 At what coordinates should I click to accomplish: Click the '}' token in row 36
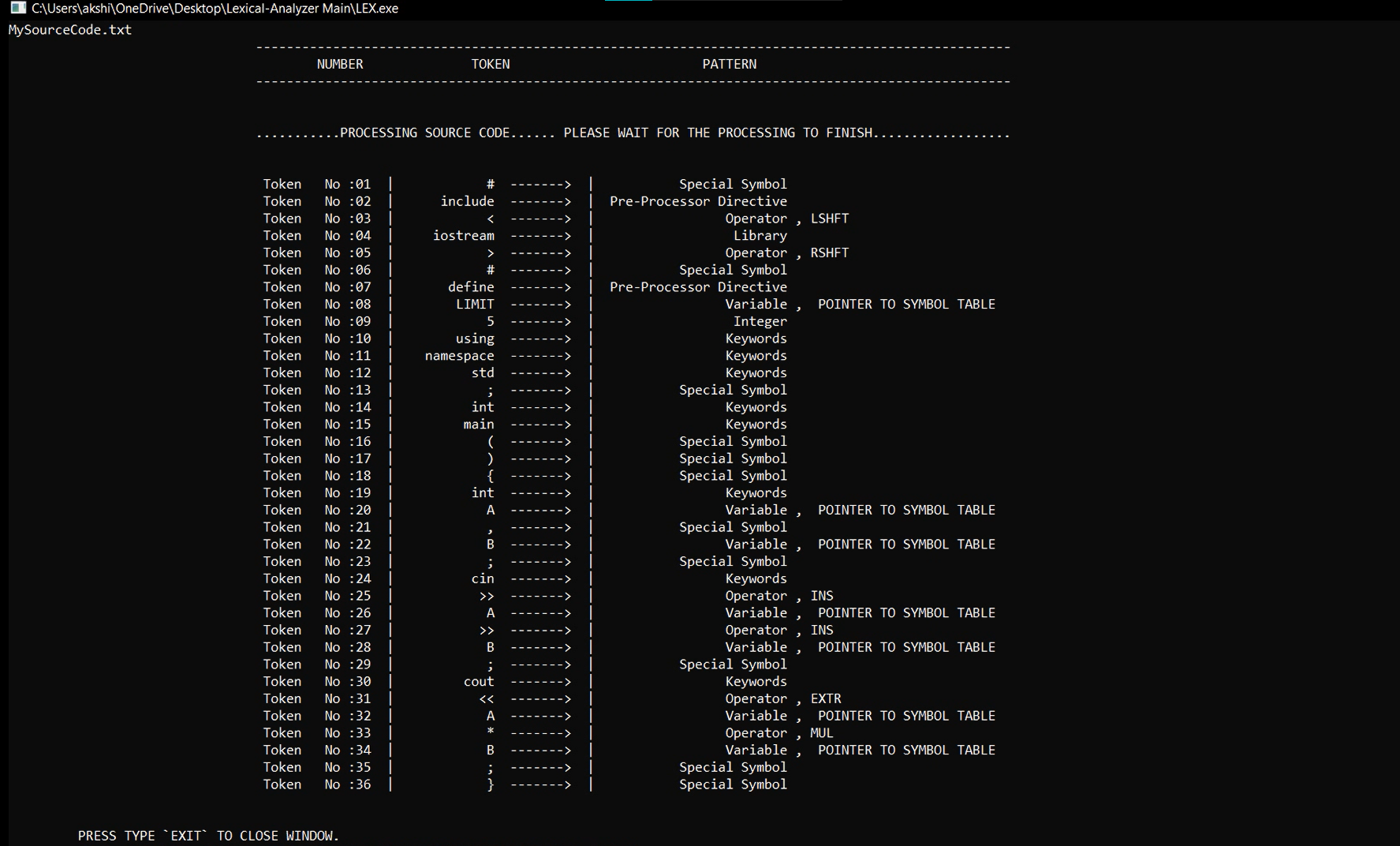(491, 784)
